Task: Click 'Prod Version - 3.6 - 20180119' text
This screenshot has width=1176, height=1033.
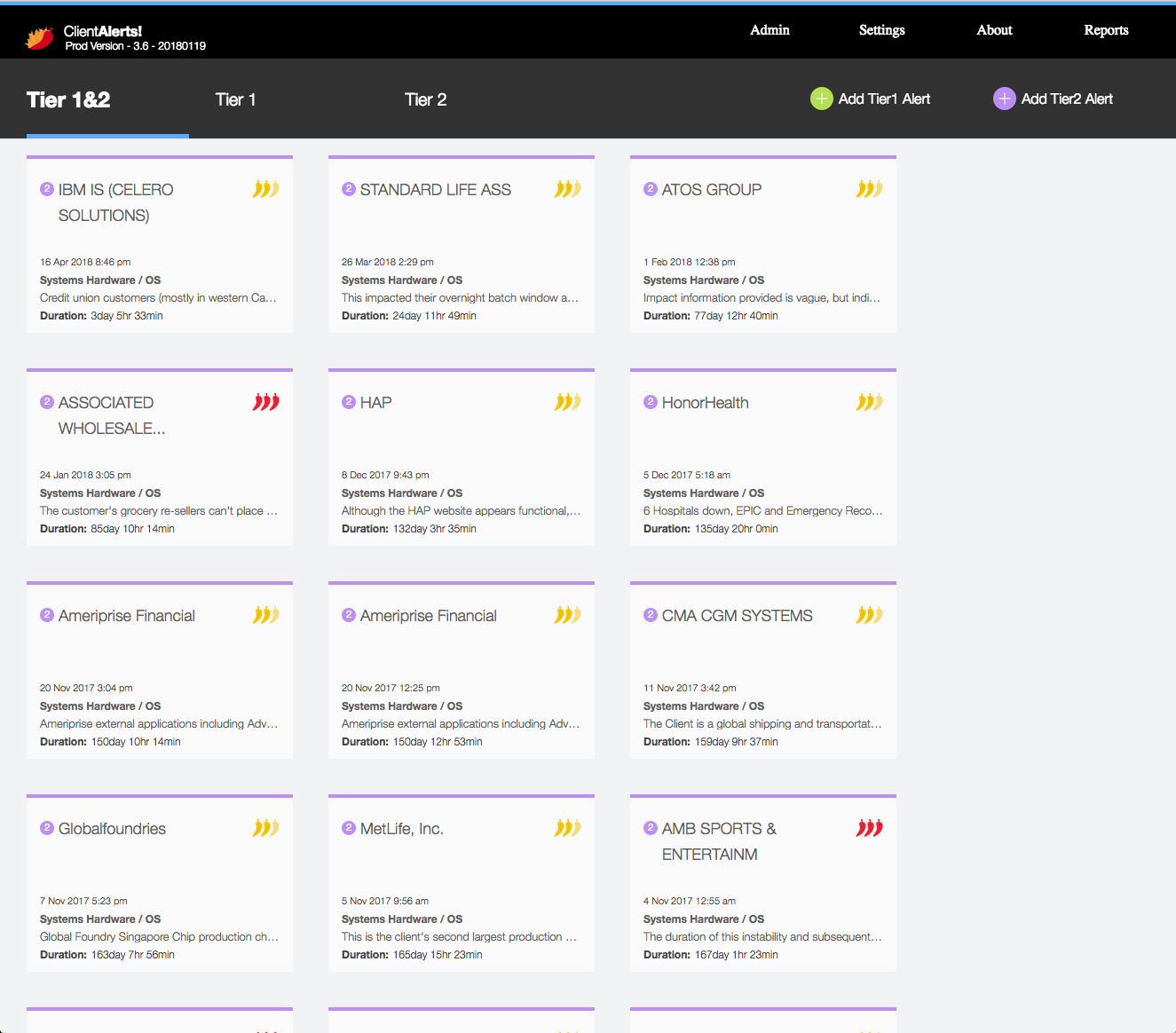Action: coord(135,46)
